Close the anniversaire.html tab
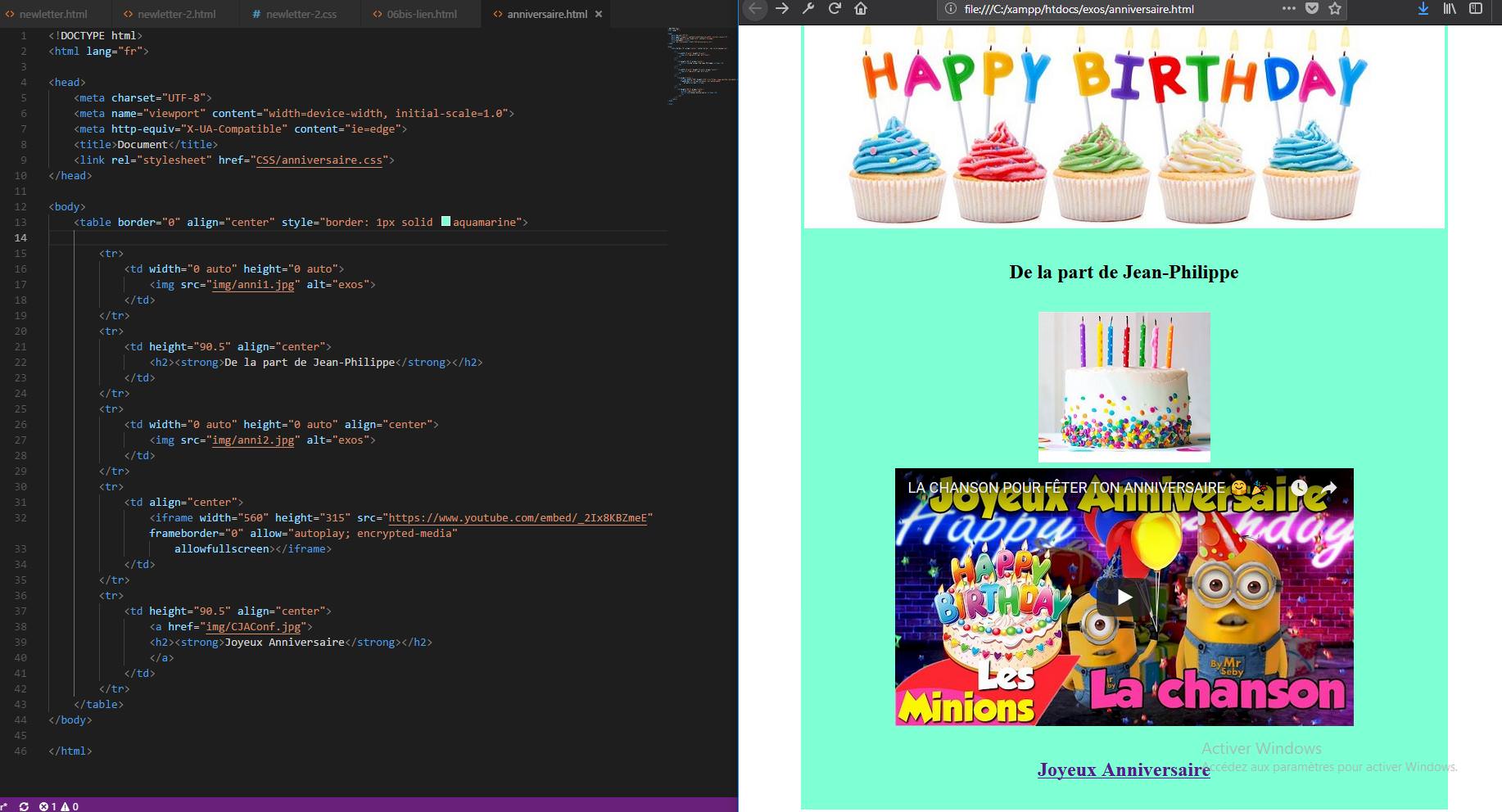Image resolution: width=1502 pixels, height=812 pixels. pyautogui.click(x=599, y=14)
